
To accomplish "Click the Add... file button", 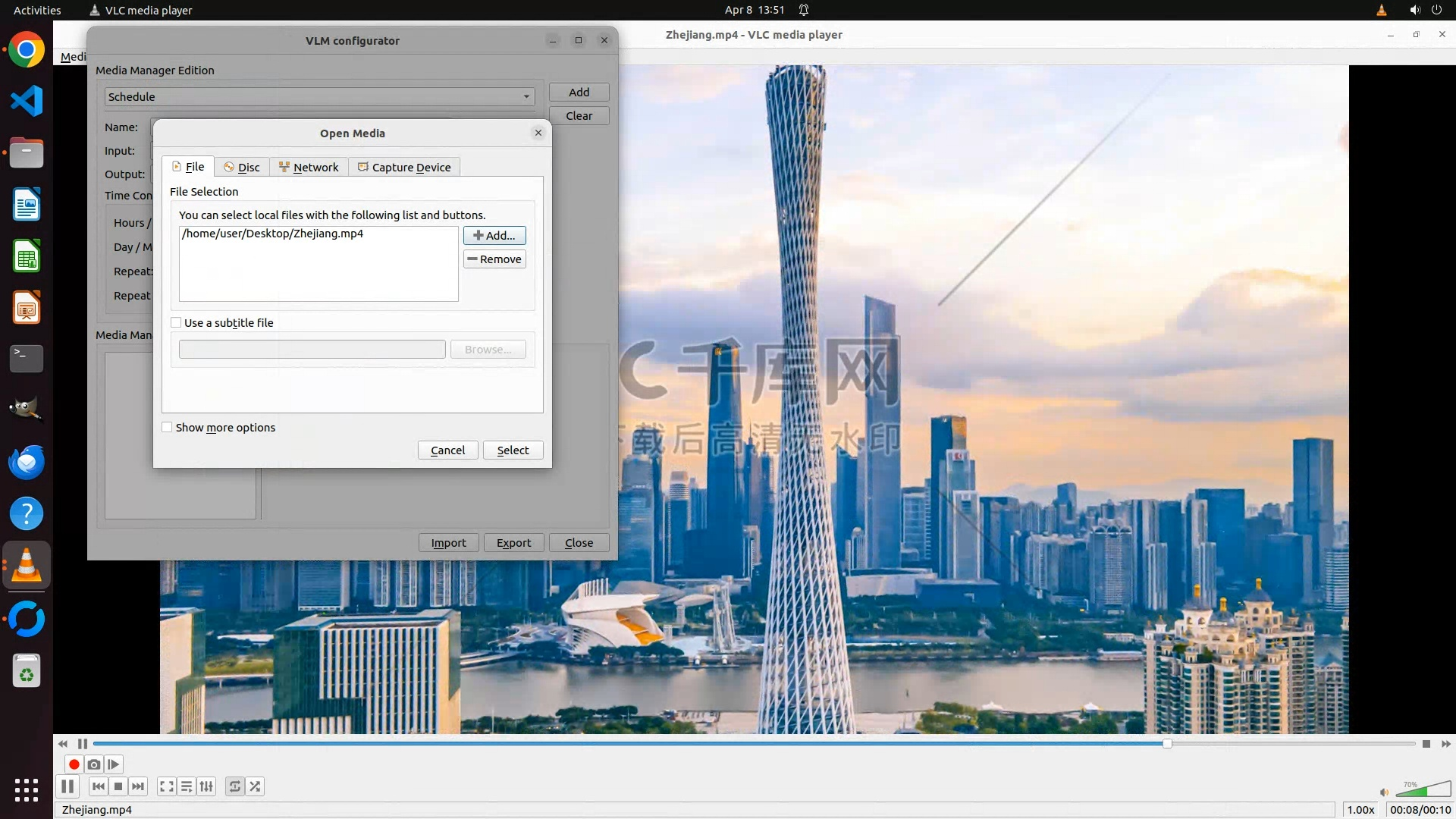I will pos(494,235).
